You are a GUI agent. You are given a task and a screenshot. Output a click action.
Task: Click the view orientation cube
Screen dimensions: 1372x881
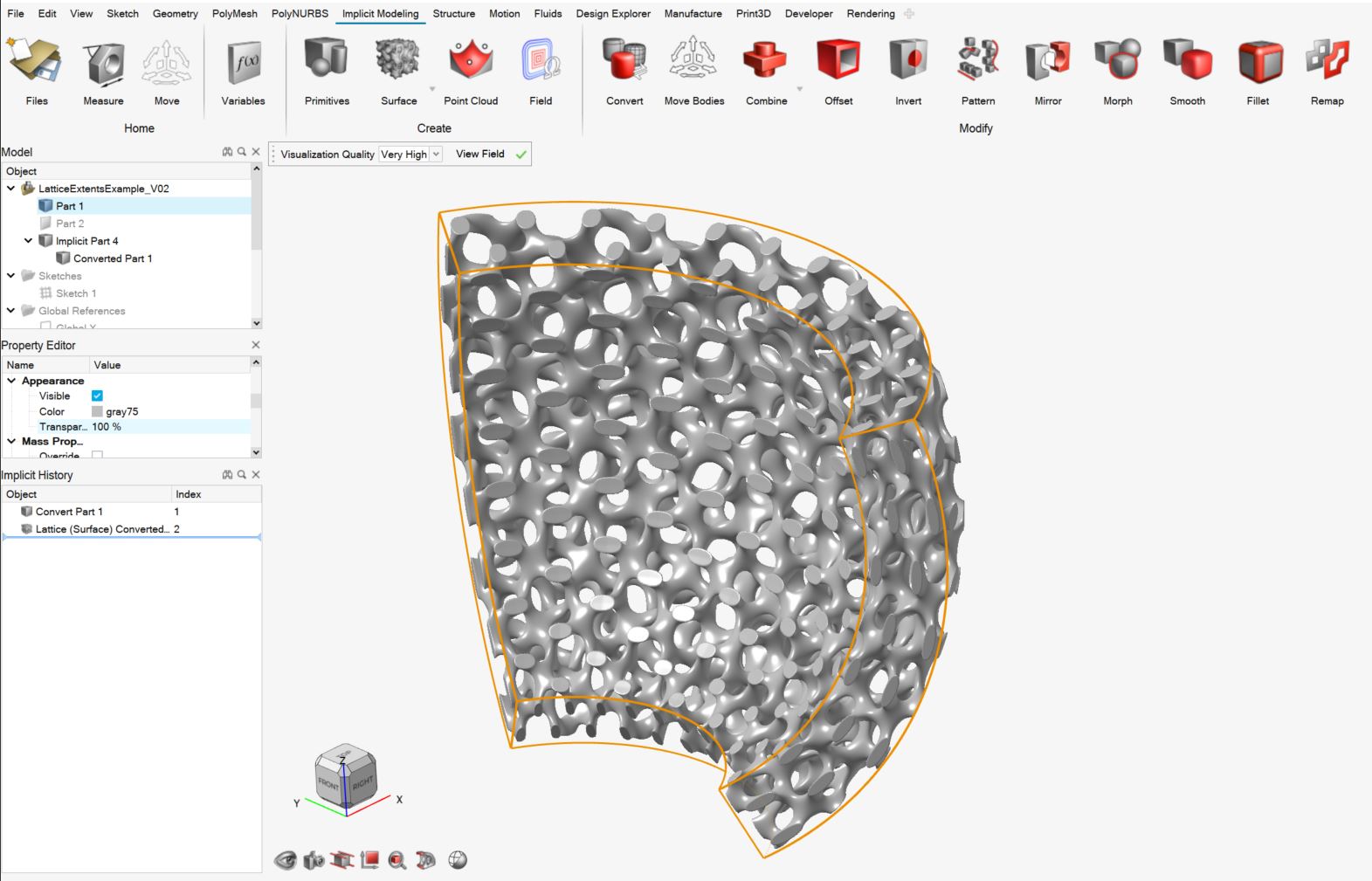(346, 776)
